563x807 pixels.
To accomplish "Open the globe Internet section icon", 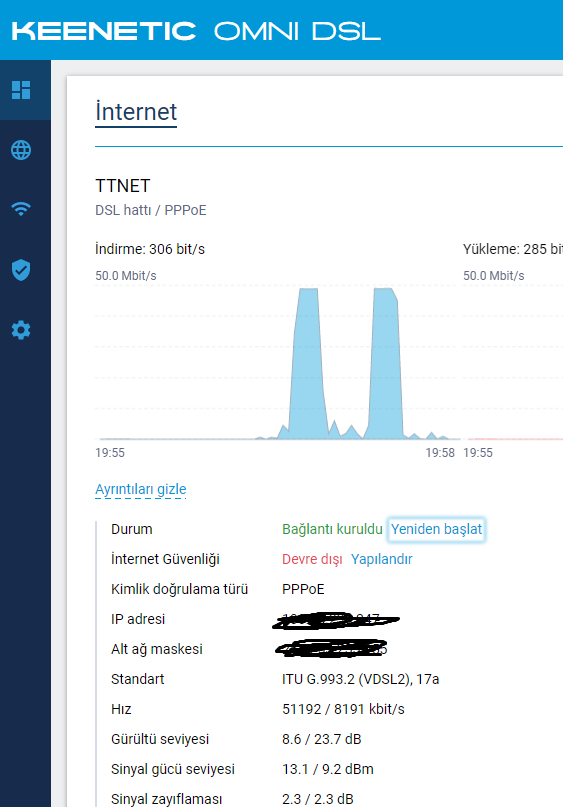I will (21, 150).
